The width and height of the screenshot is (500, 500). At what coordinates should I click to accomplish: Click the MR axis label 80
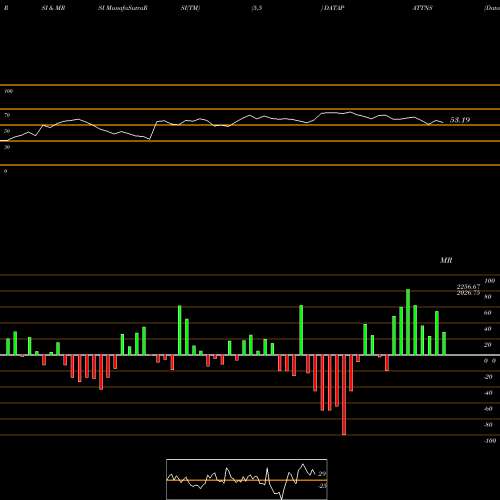pyautogui.click(x=488, y=297)
